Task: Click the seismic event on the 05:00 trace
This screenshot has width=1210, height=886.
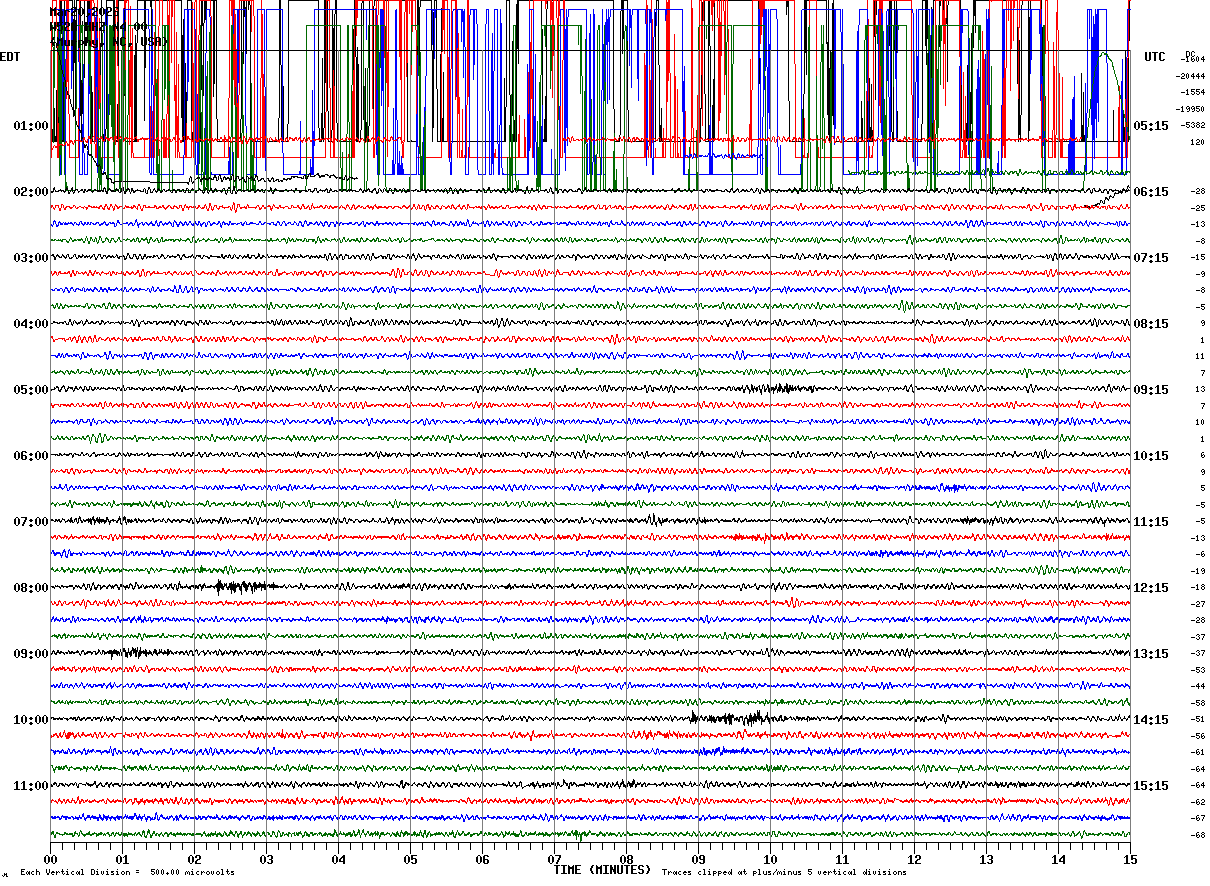Action: pos(780,388)
